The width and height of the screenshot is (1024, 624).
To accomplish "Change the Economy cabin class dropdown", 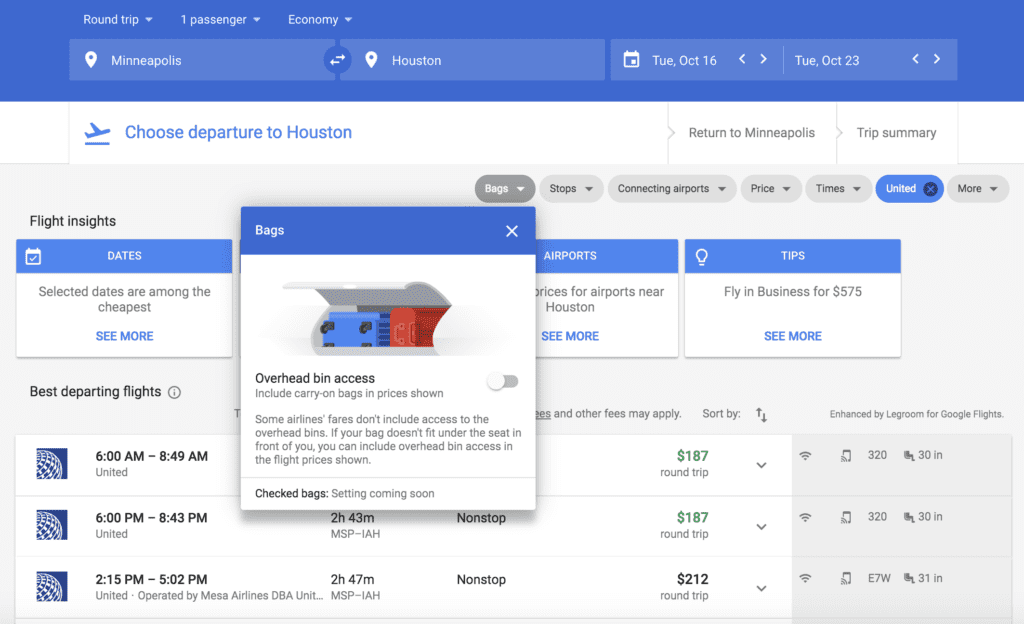I will (320, 20).
